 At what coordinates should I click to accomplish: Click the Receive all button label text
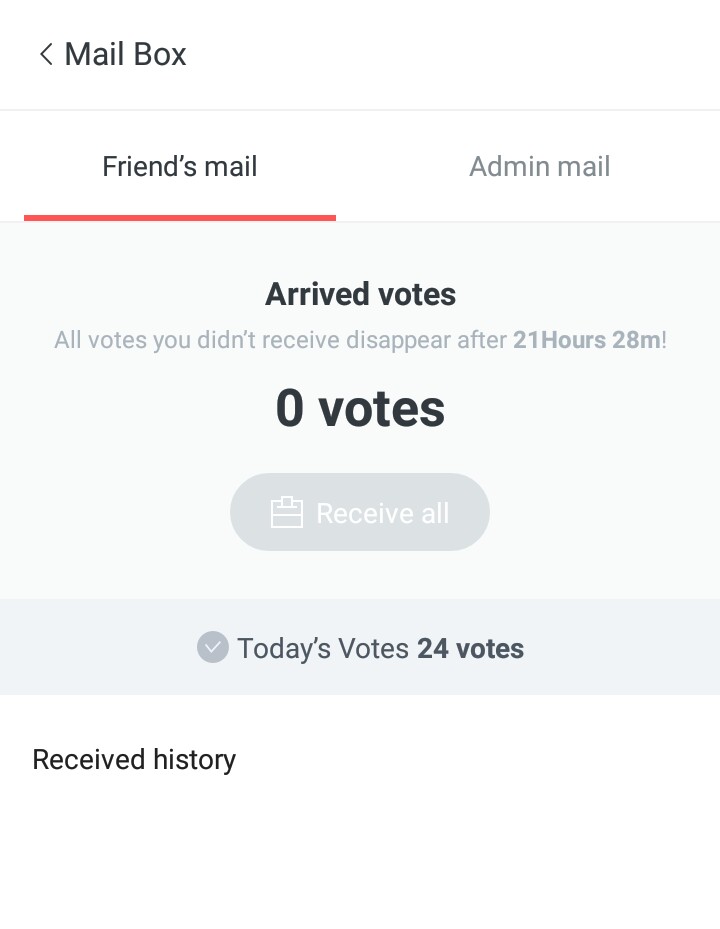tap(382, 513)
